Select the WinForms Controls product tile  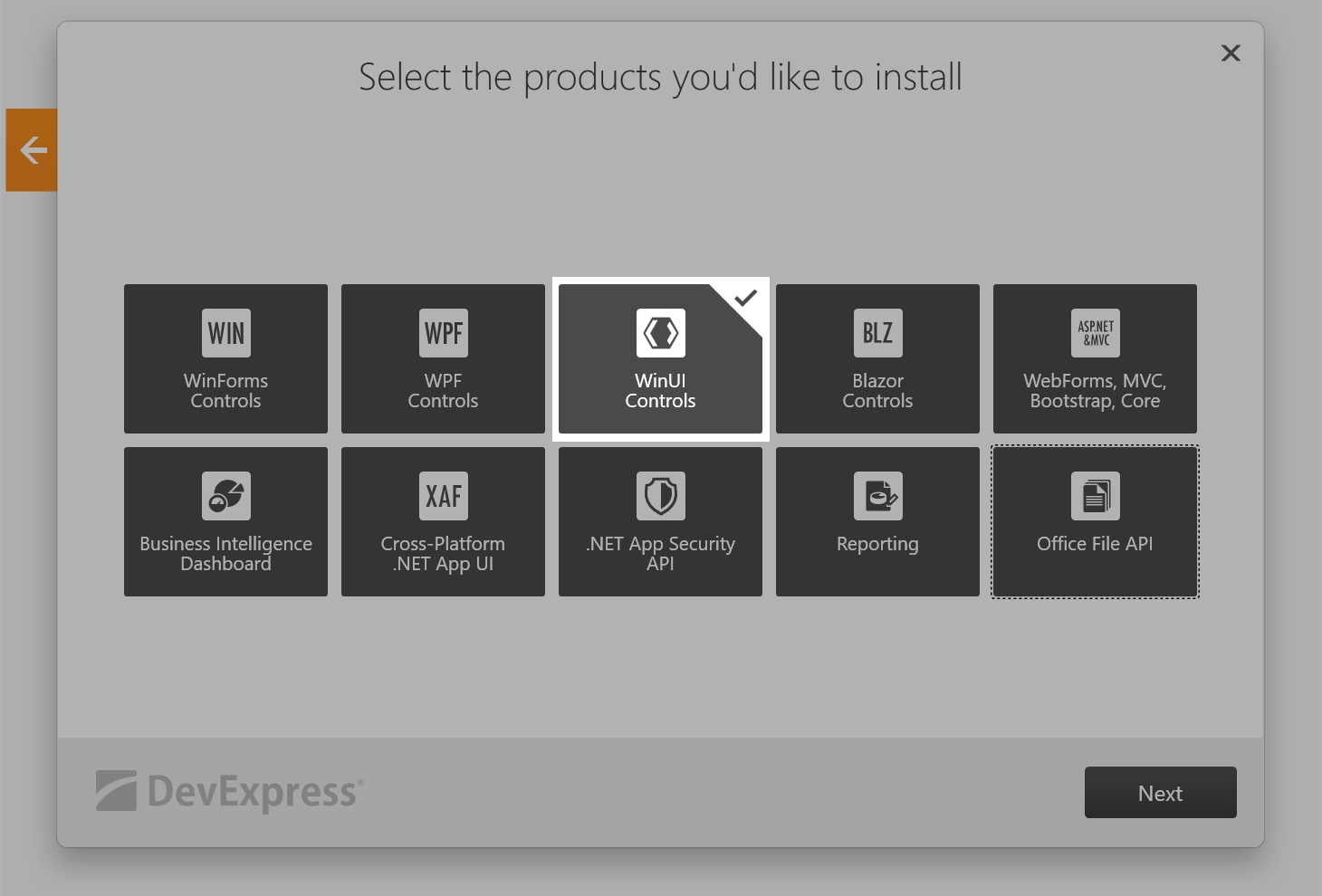pyautogui.click(x=225, y=358)
